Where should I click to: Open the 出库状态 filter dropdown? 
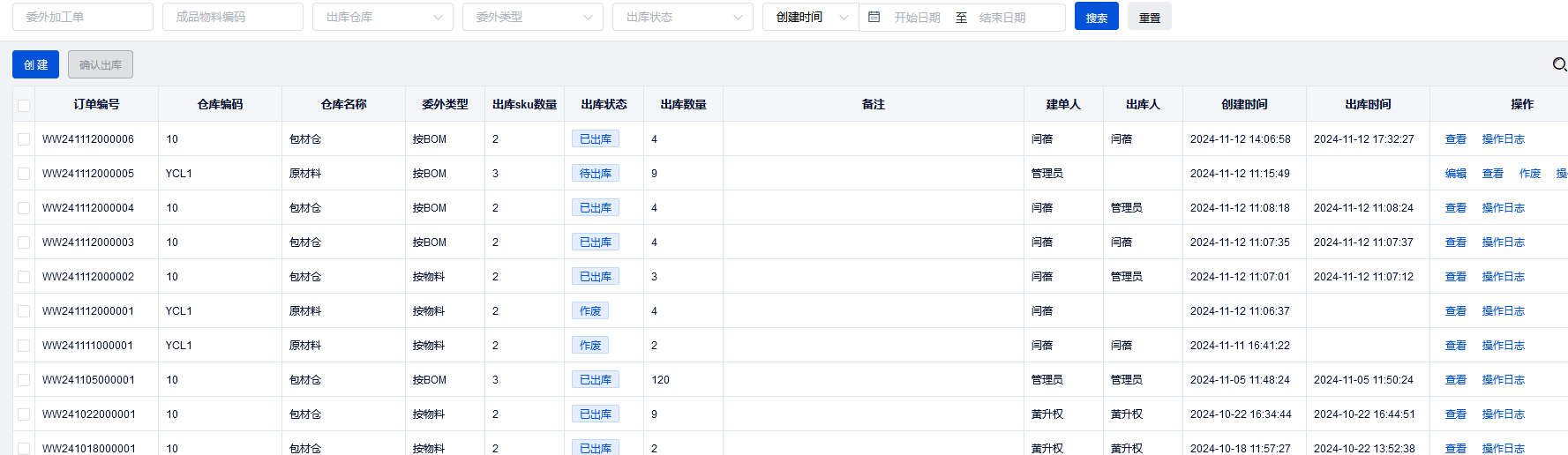tap(682, 17)
